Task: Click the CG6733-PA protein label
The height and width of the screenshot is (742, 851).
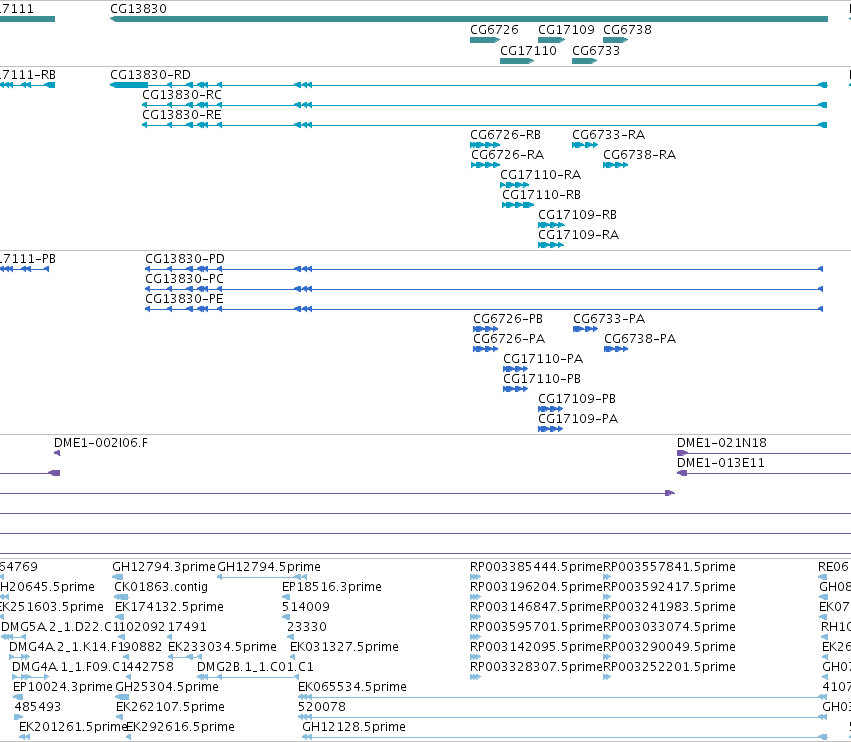Action: pos(609,319)
